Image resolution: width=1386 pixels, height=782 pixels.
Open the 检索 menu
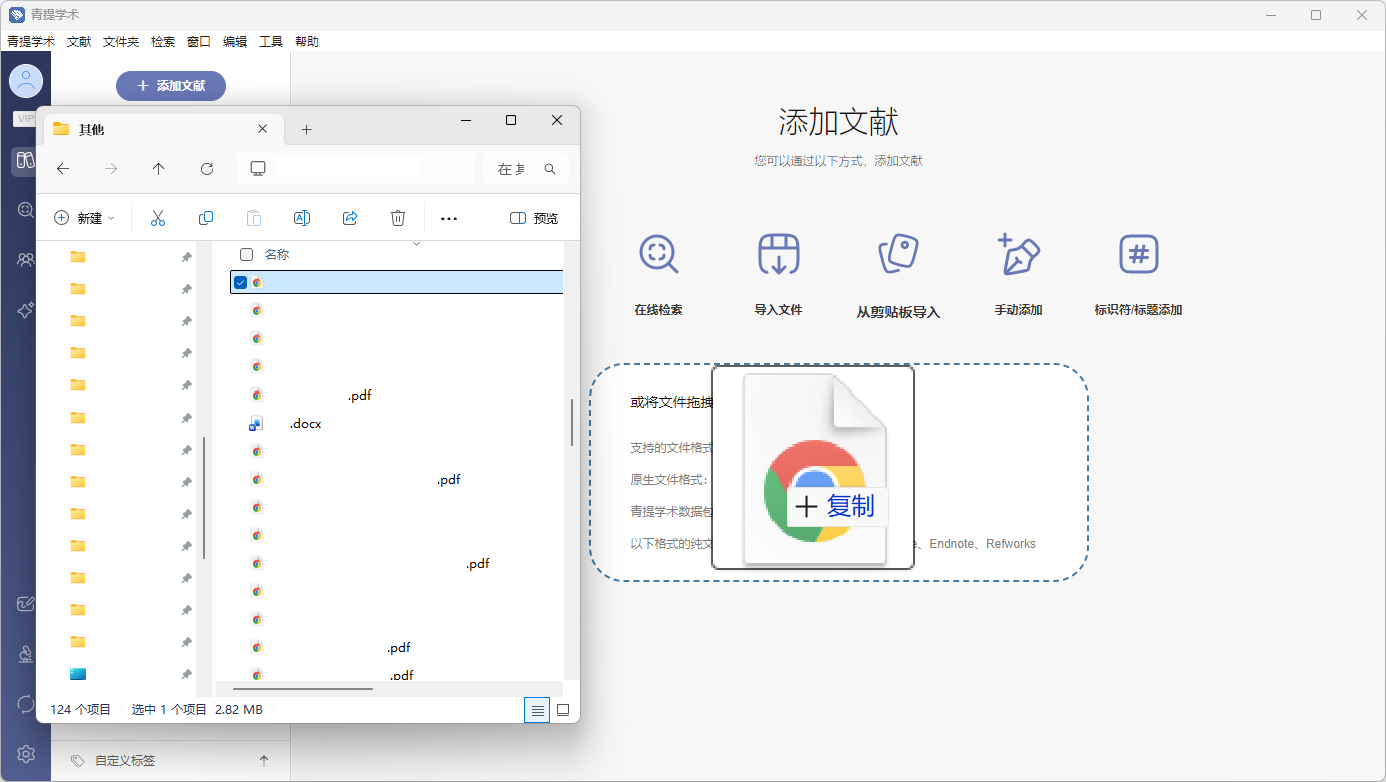(x=163, y=42)
